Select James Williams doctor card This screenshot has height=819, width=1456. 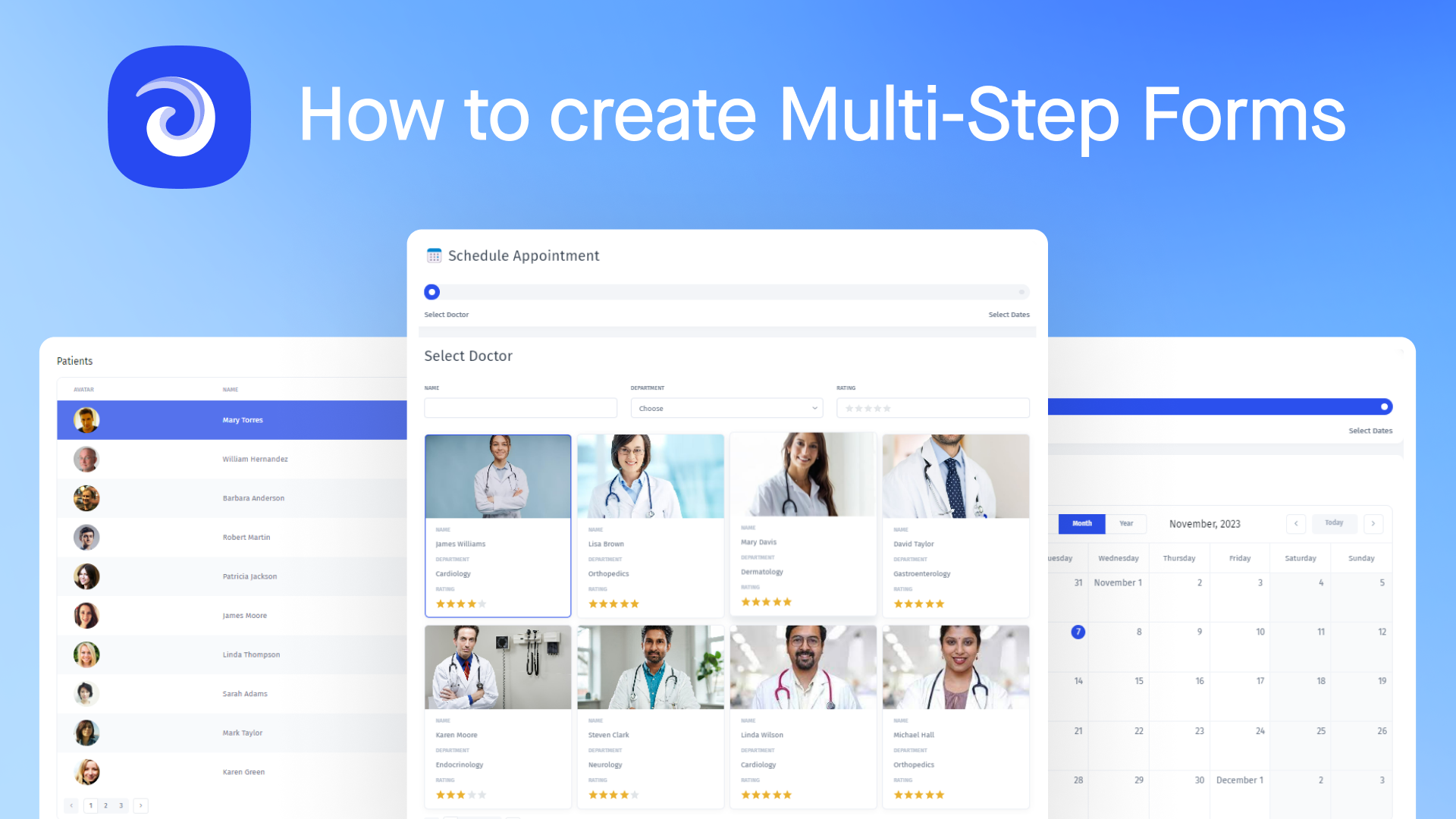[497, 524]
